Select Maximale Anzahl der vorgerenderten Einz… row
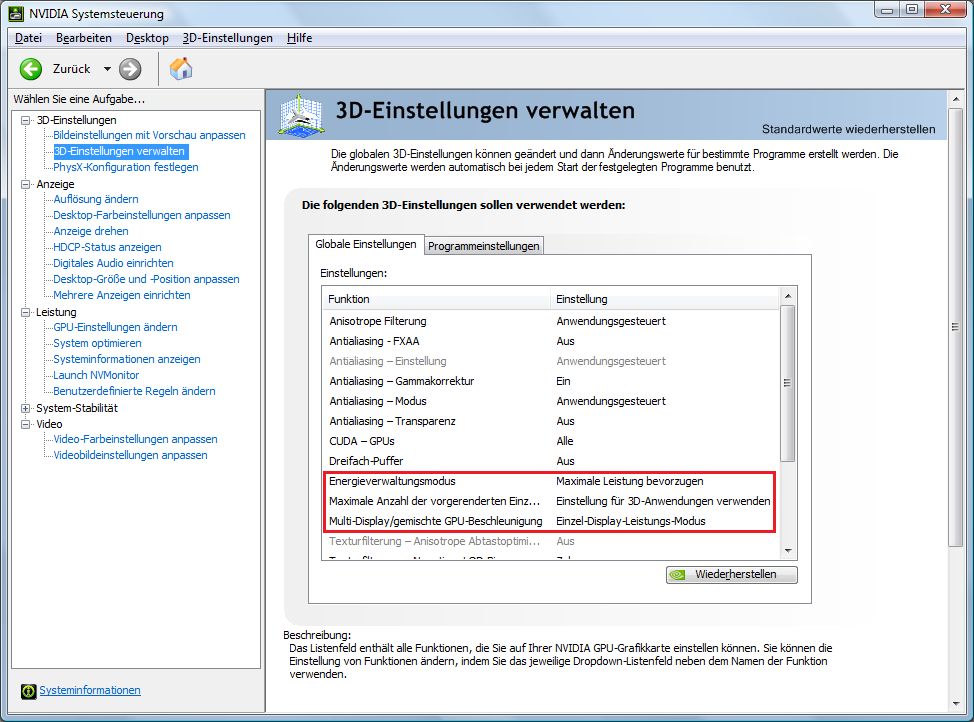 [550, 501]
